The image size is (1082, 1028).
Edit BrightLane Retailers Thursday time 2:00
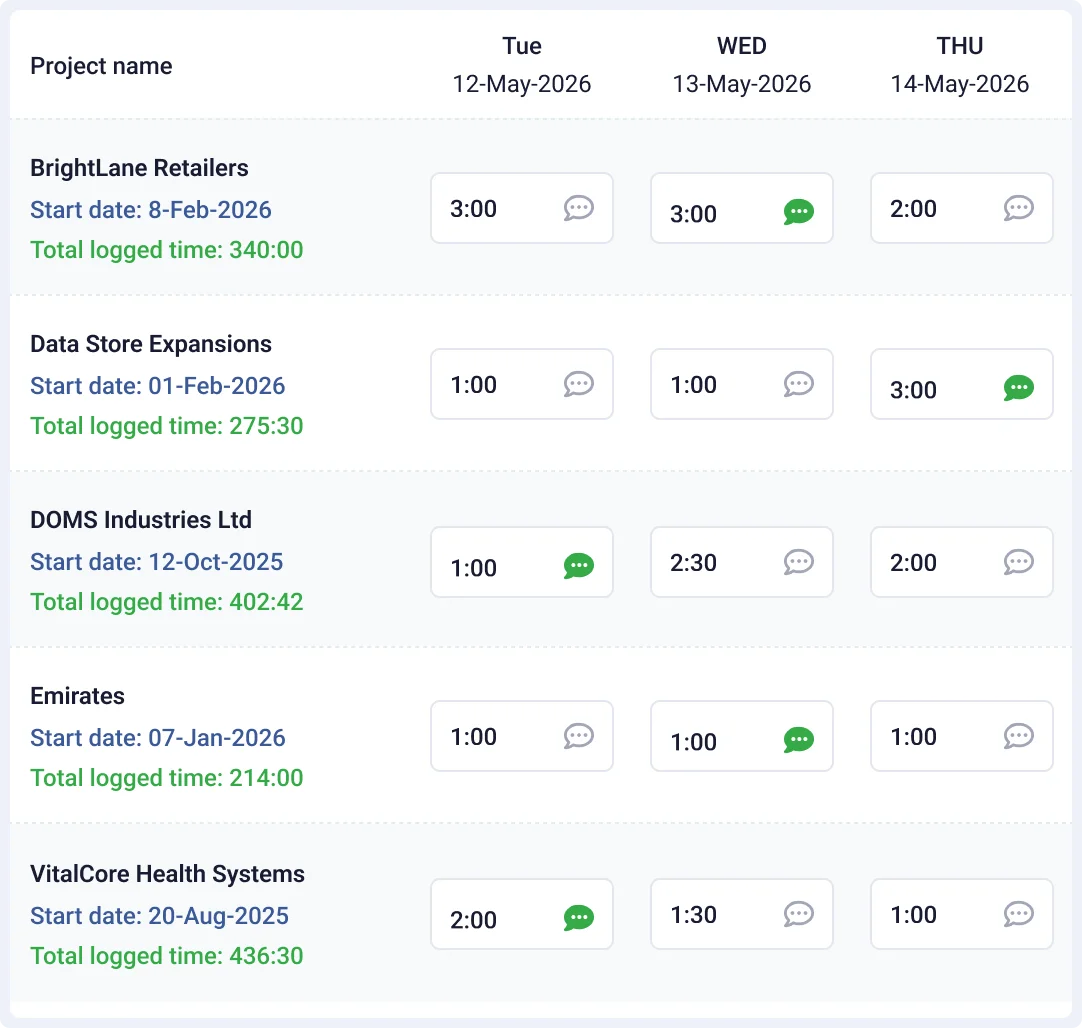pyautogui.click(x=962, y=208)
